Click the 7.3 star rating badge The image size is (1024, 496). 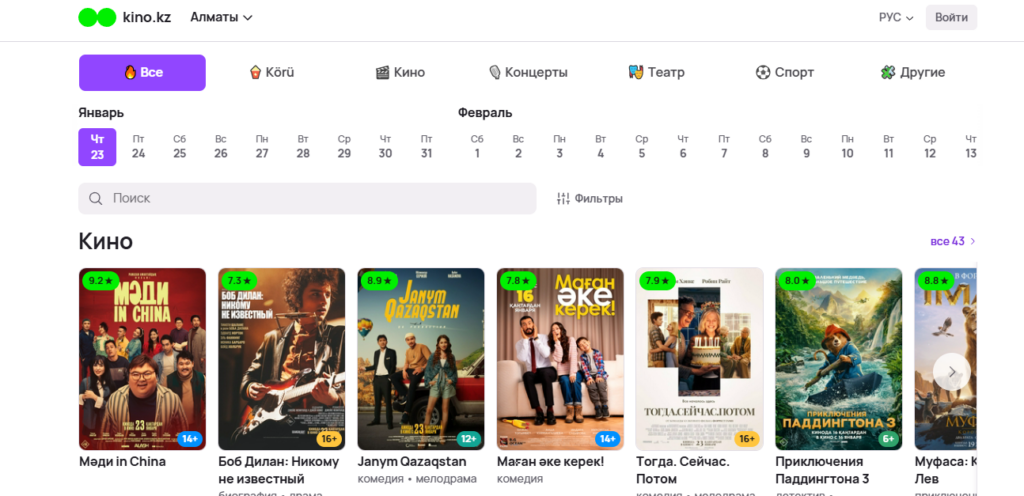coord(239,281)
